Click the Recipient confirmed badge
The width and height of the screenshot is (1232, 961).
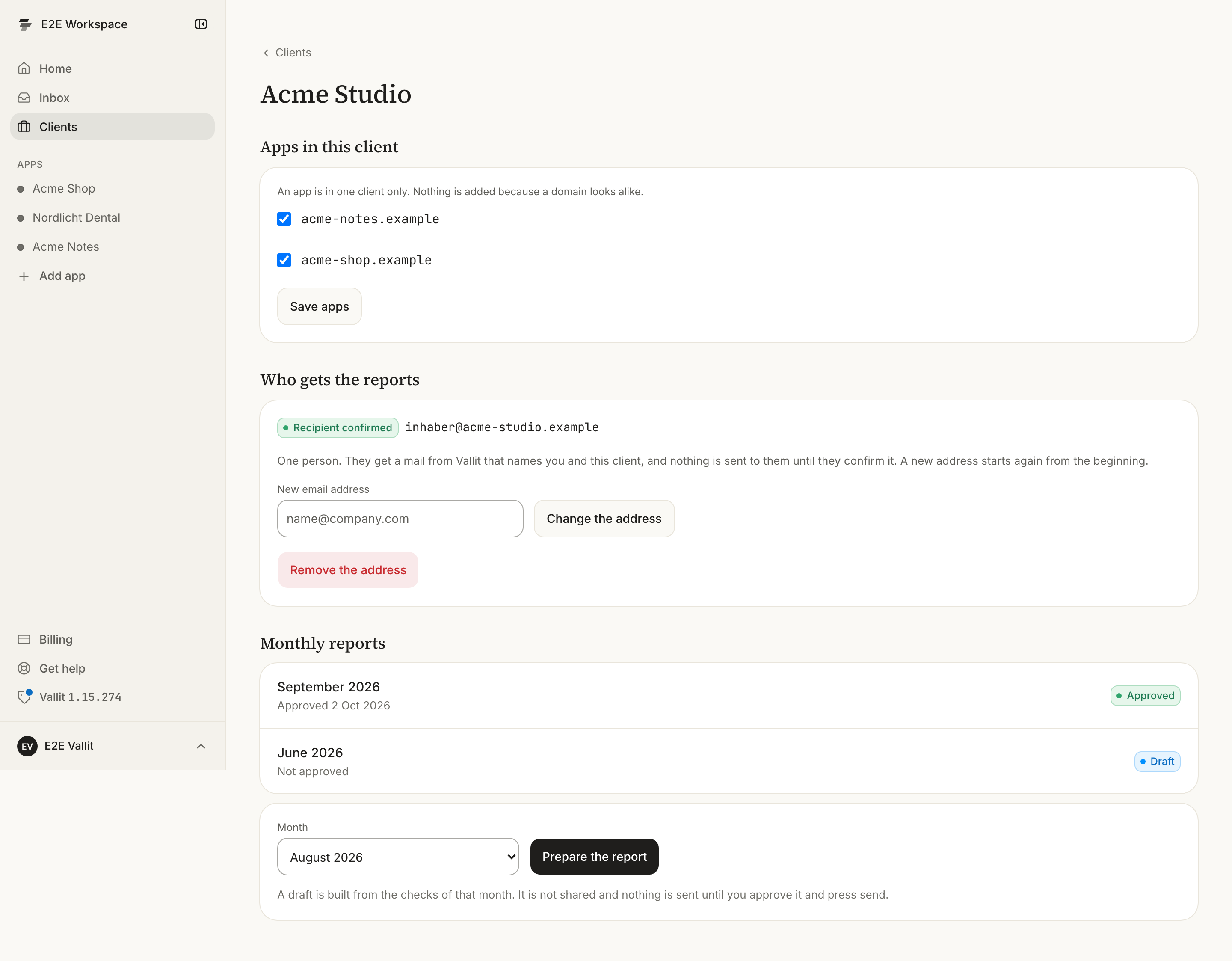(338, 428)
